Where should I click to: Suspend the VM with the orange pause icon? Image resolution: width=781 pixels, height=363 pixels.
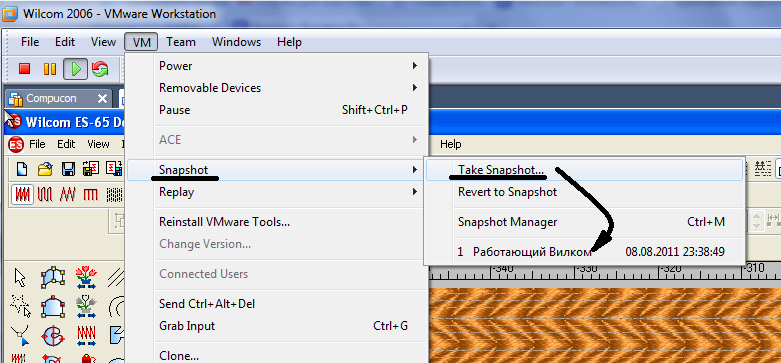click(50, 68)
